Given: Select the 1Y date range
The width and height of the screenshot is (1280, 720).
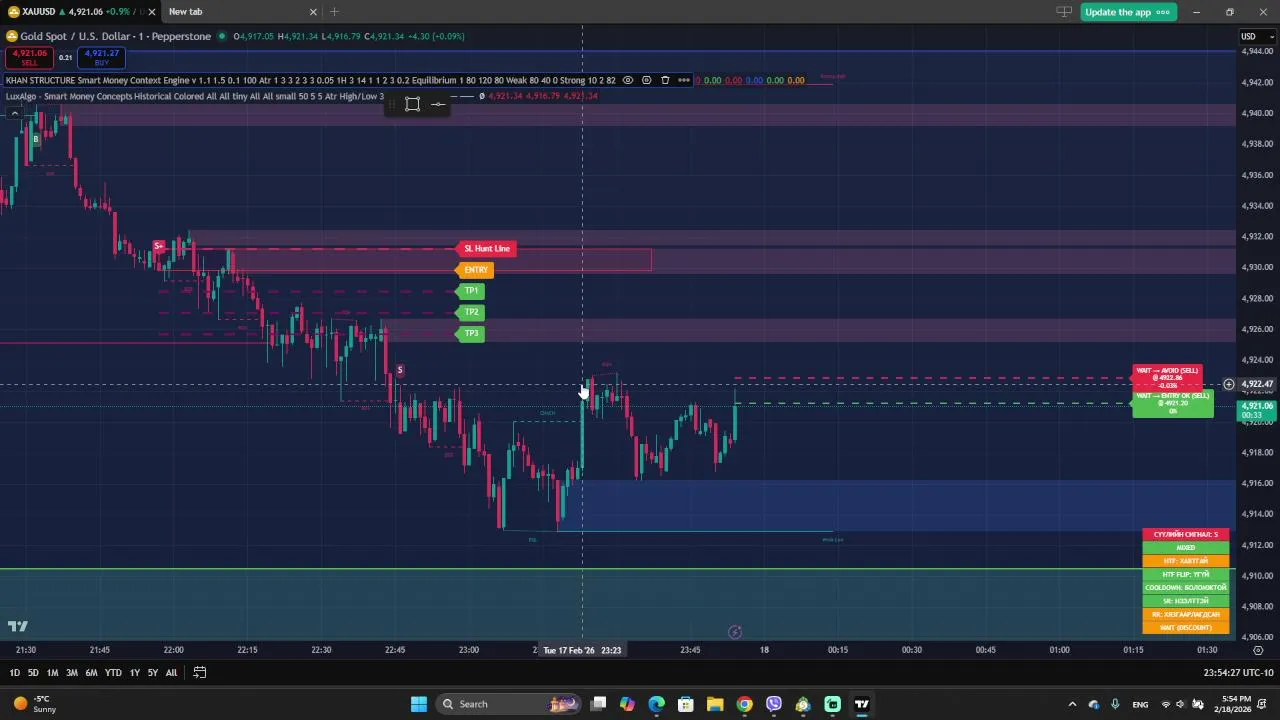Looking at the screenshot, I should (x=135, y=673).
